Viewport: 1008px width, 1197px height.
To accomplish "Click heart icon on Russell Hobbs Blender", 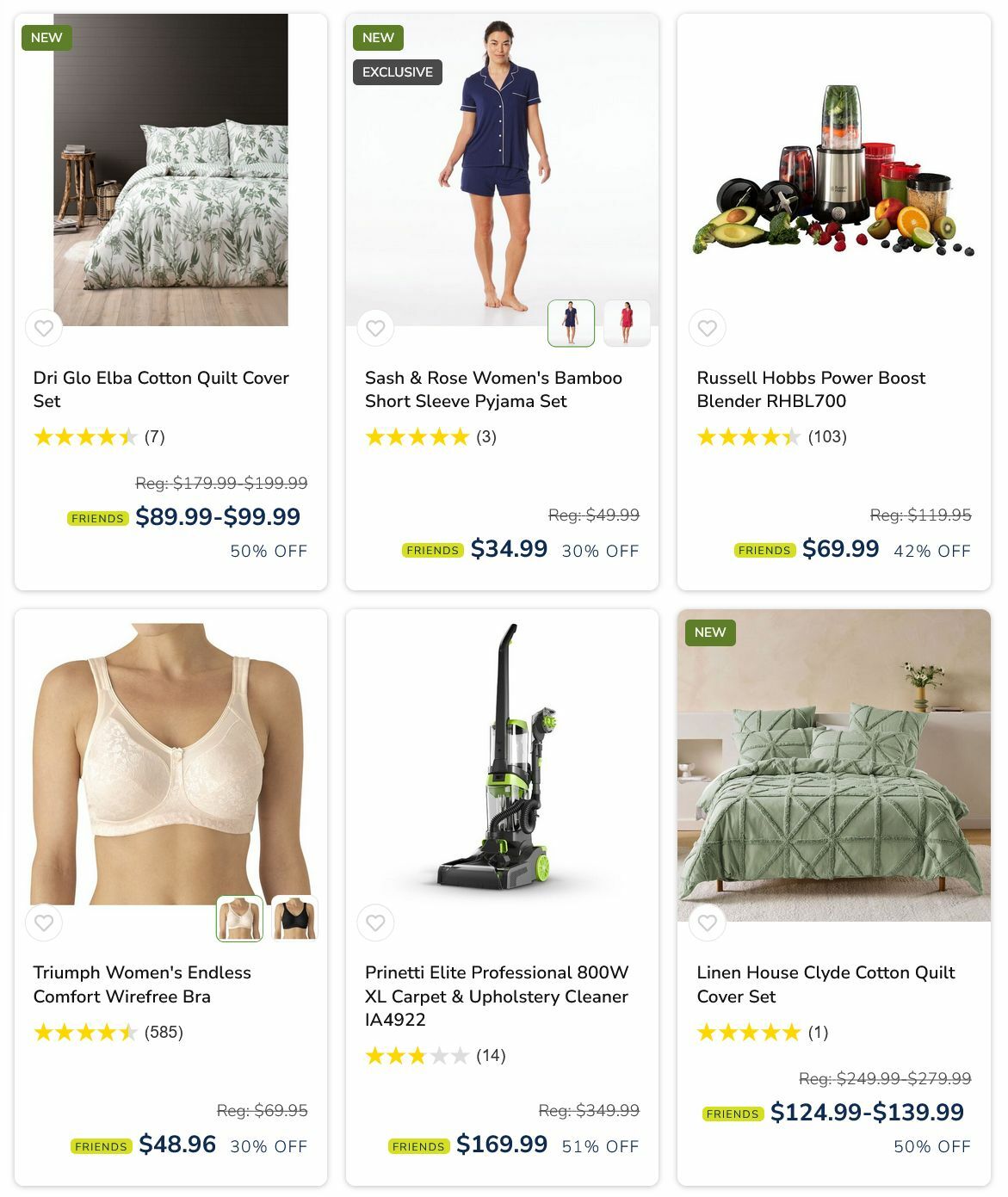I will pos(708,328).
